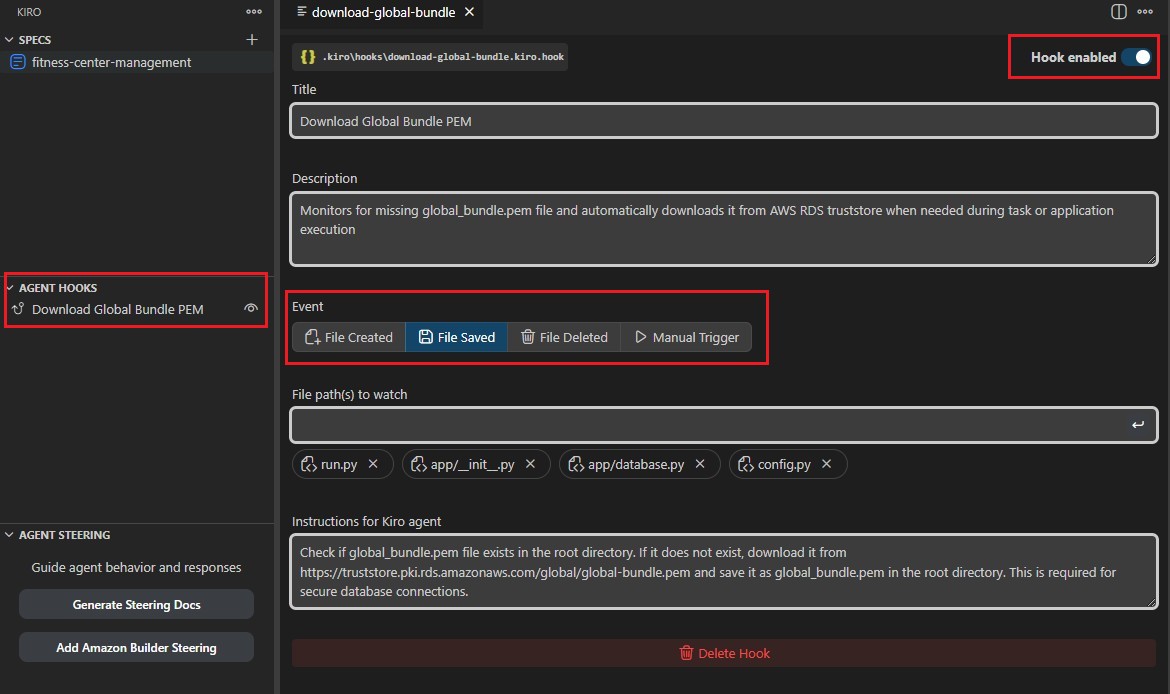Remove config.py from watched file paths
Screen dimensions: 1170x694
pos(827,464)
